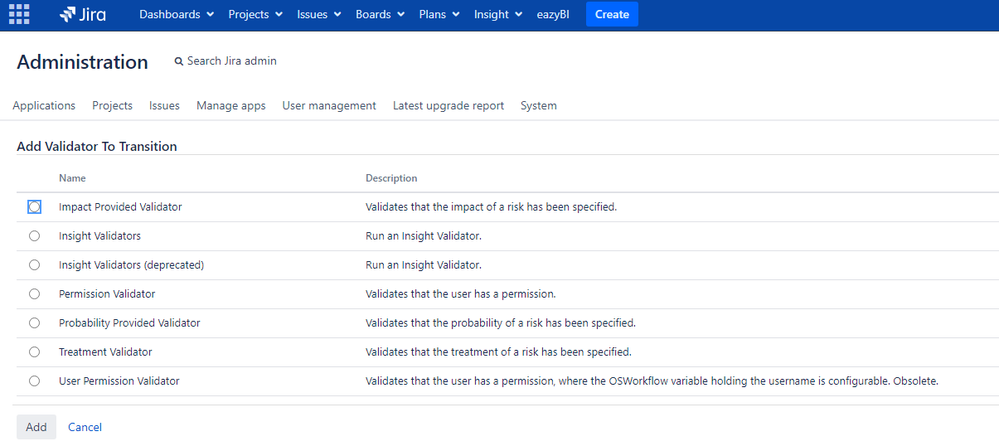Viewport: 999px width, 446px height.
Task: Select User Permission Validator radio button
Action: [34, 381]
